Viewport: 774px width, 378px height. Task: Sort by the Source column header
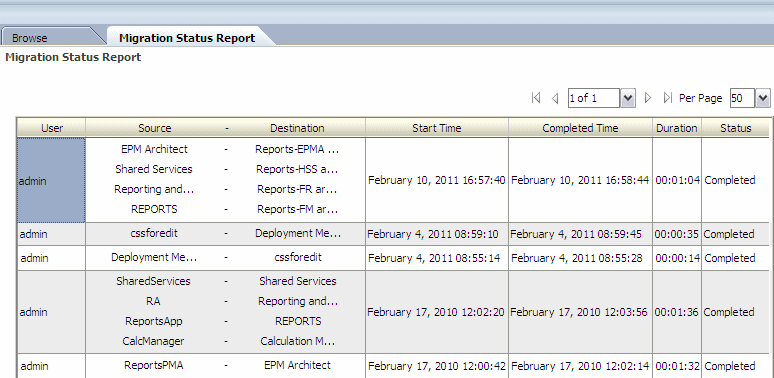point(155,128)
